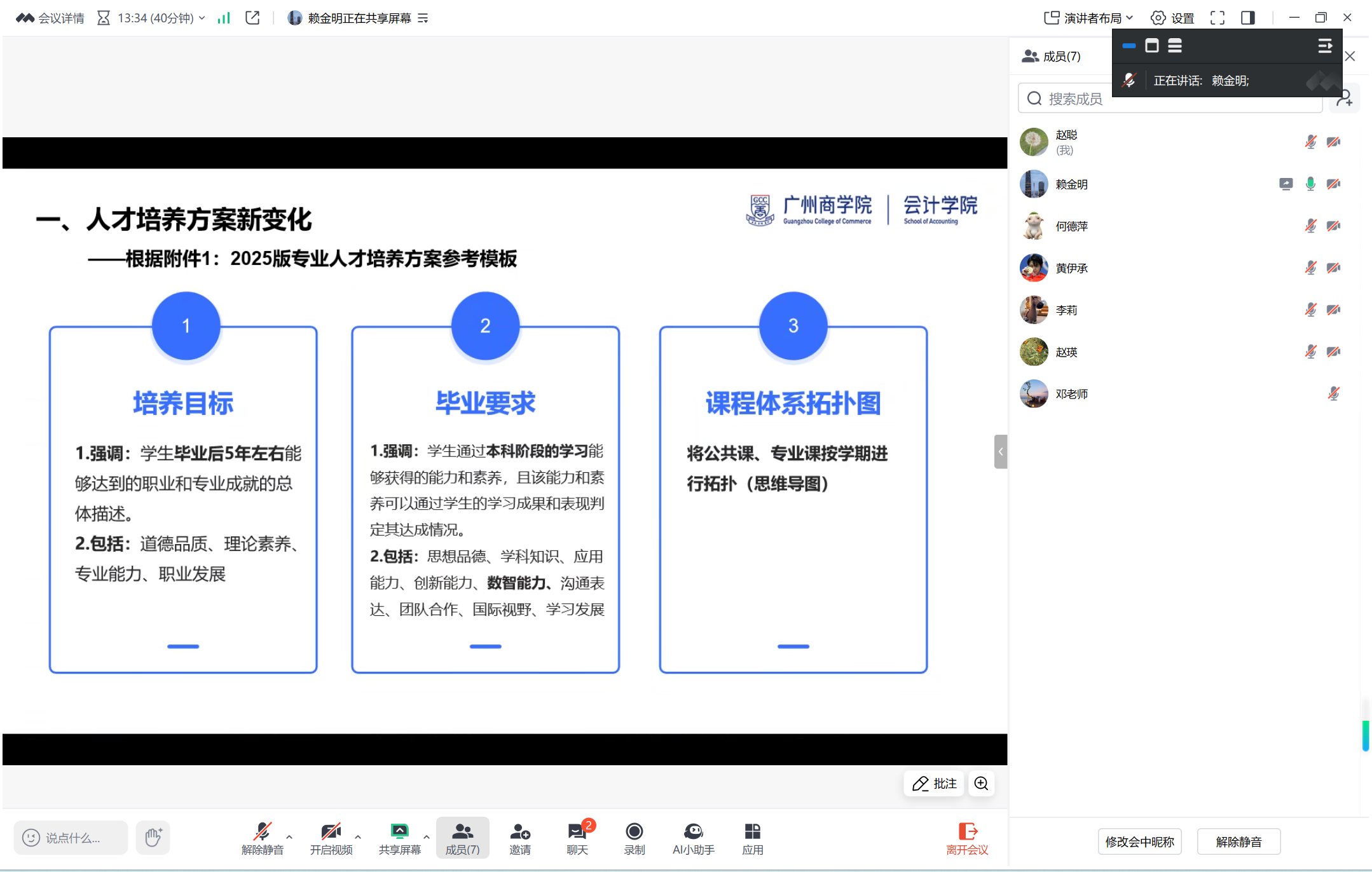Expand the meeting timer chevron
This screenshot has height=872, width=1372.
tap(202, 18)
